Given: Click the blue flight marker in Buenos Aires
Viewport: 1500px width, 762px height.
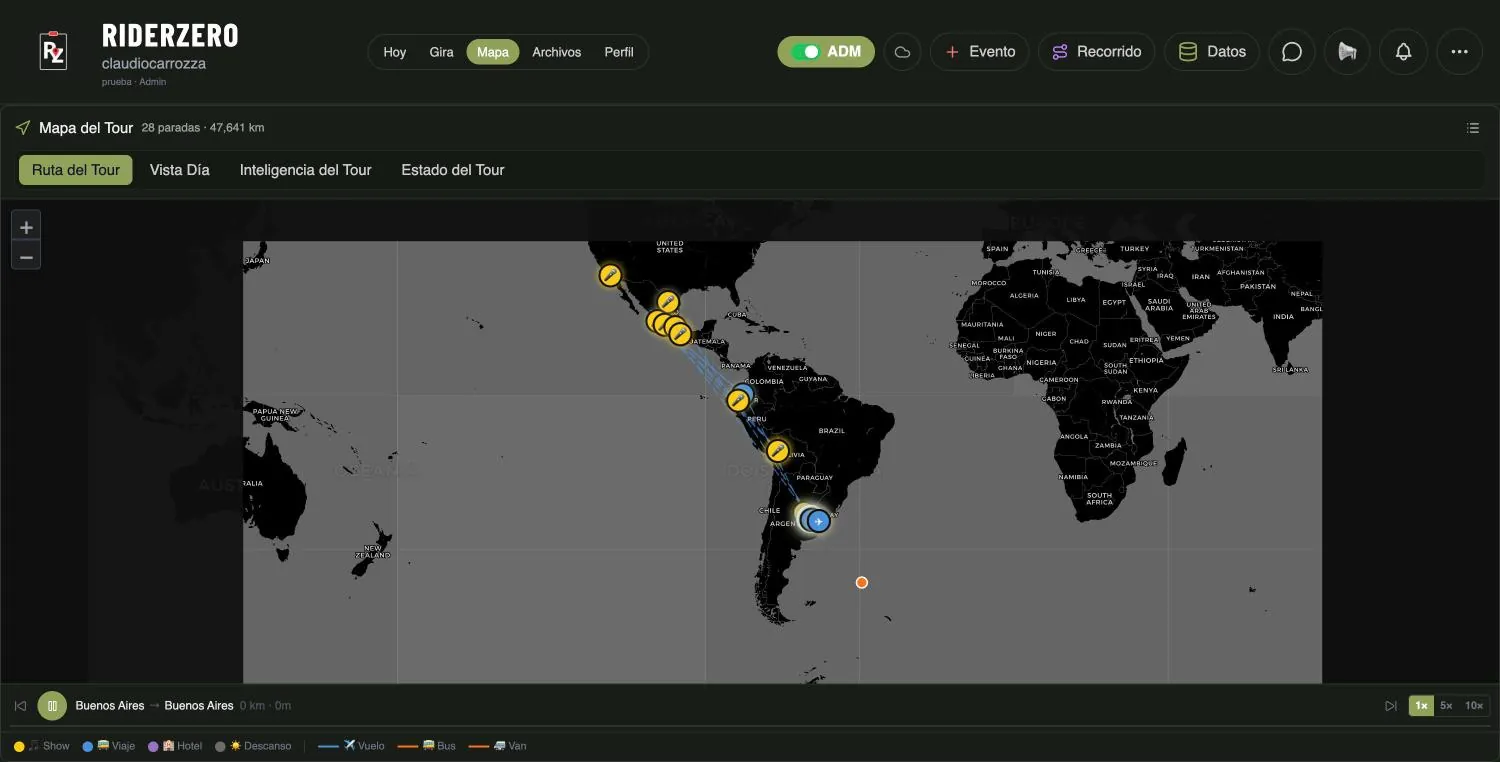Looking at the screenshot, I should click(819, 521).
